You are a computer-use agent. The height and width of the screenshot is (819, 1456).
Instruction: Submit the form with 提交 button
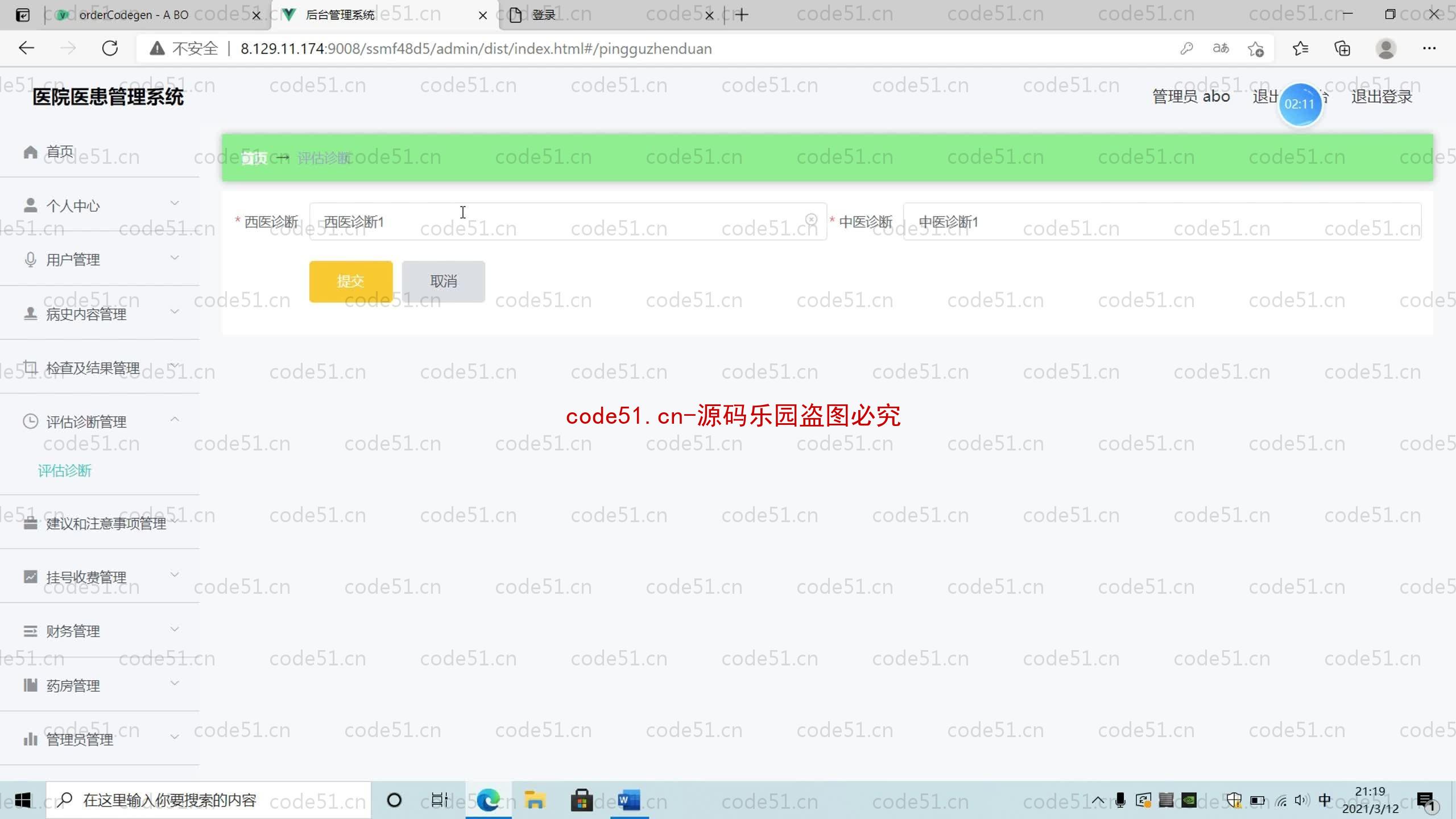tap(351, 282)
